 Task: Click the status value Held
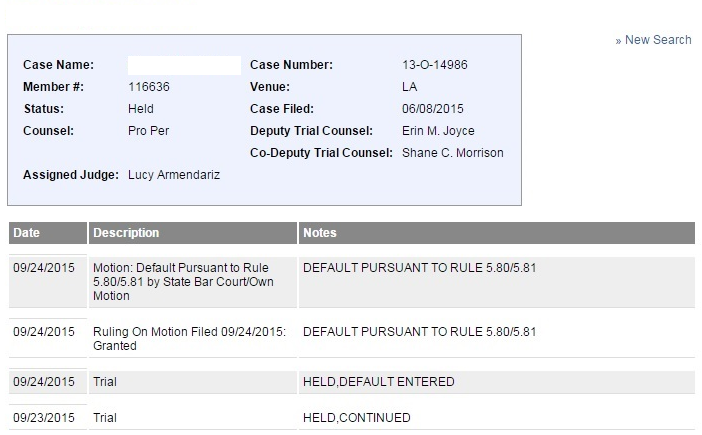click(141, 109)
